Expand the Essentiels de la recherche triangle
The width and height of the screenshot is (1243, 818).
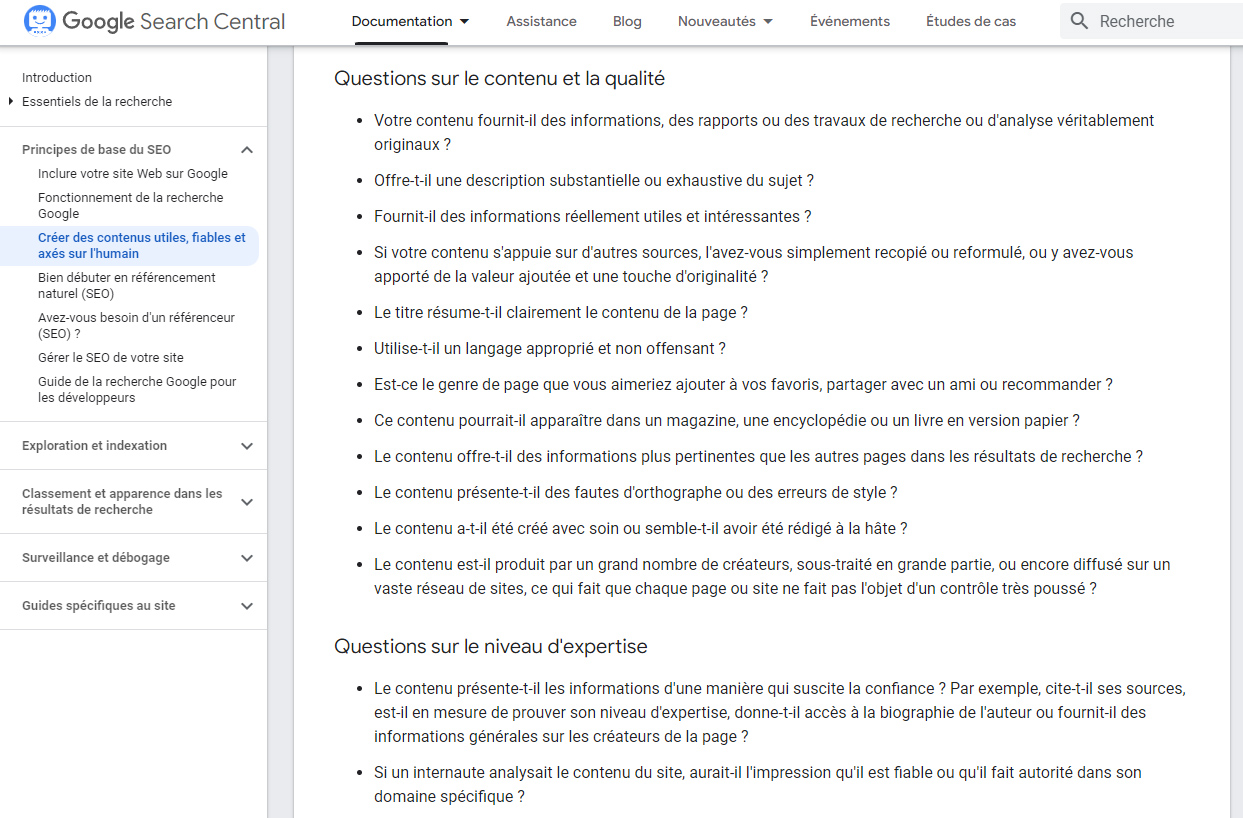(x=11, y=101)
